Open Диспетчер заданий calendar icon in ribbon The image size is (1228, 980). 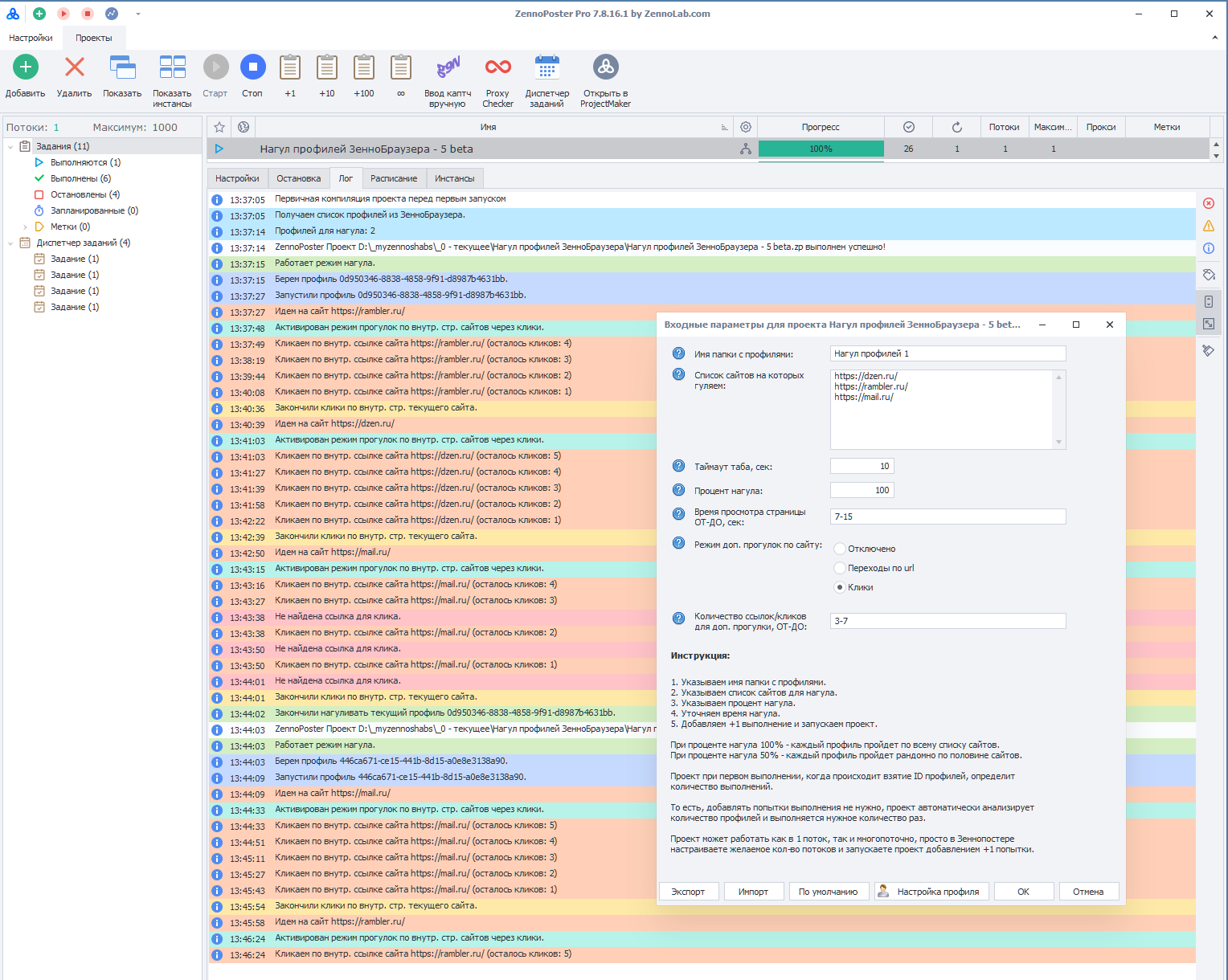[547, 67]
